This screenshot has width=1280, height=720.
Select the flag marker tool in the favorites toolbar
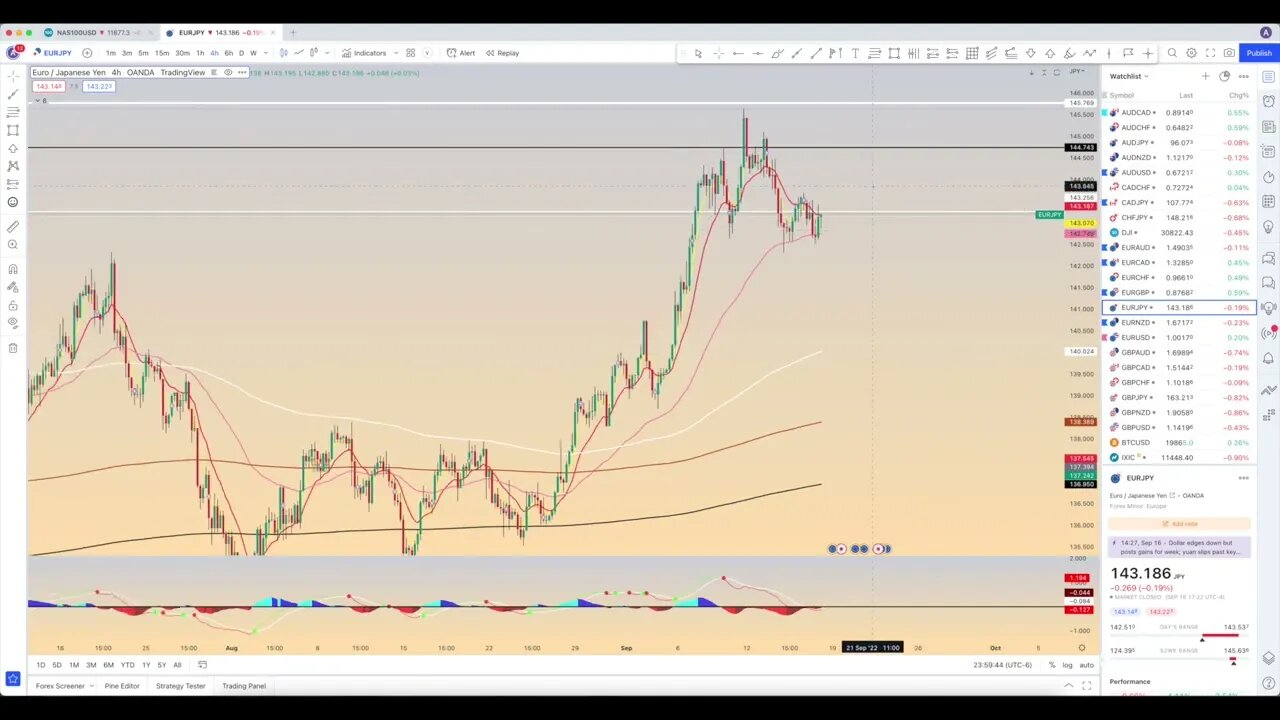[1128, 53]
